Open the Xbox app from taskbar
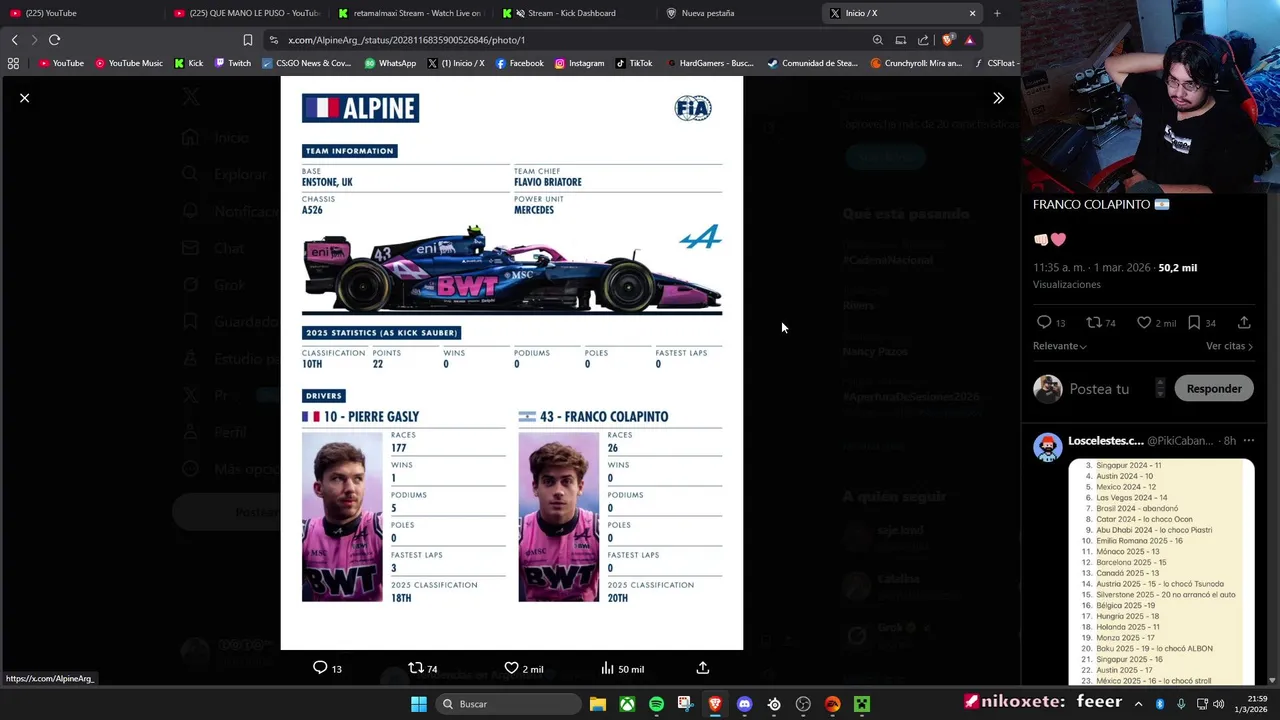Screen dimensions: 1280x720 626,704
